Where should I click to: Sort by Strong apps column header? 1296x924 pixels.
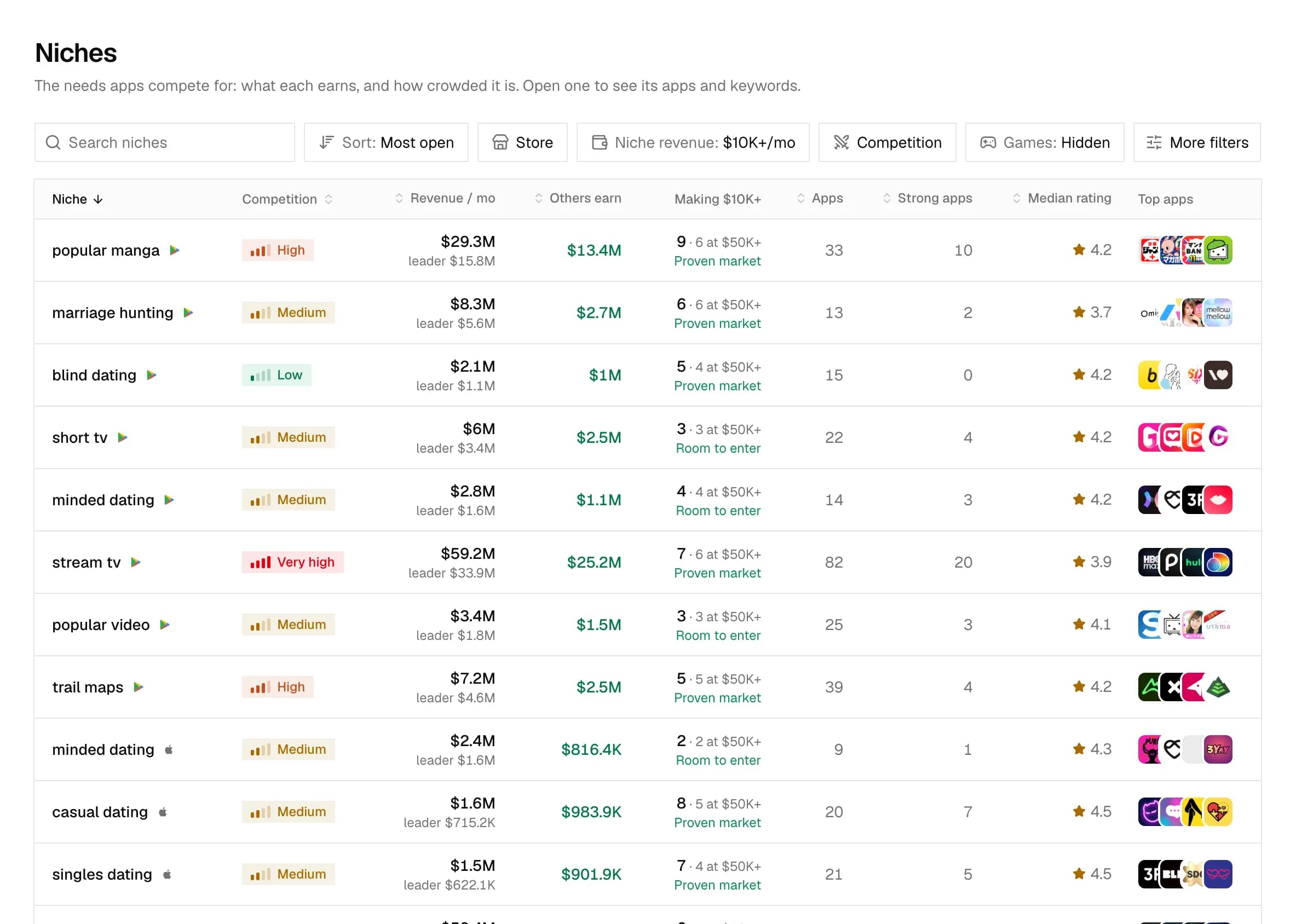tap(927, 198)
